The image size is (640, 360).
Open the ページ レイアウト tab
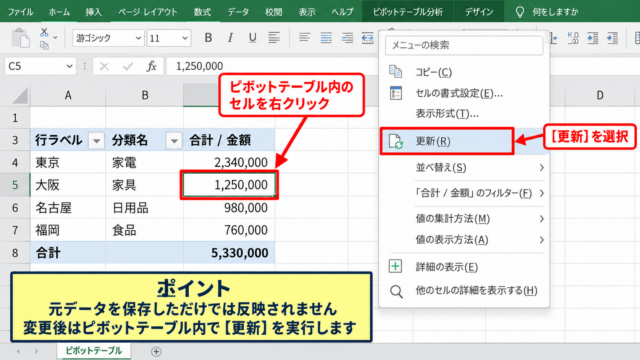pyautogui.click(x=148, y=12)
